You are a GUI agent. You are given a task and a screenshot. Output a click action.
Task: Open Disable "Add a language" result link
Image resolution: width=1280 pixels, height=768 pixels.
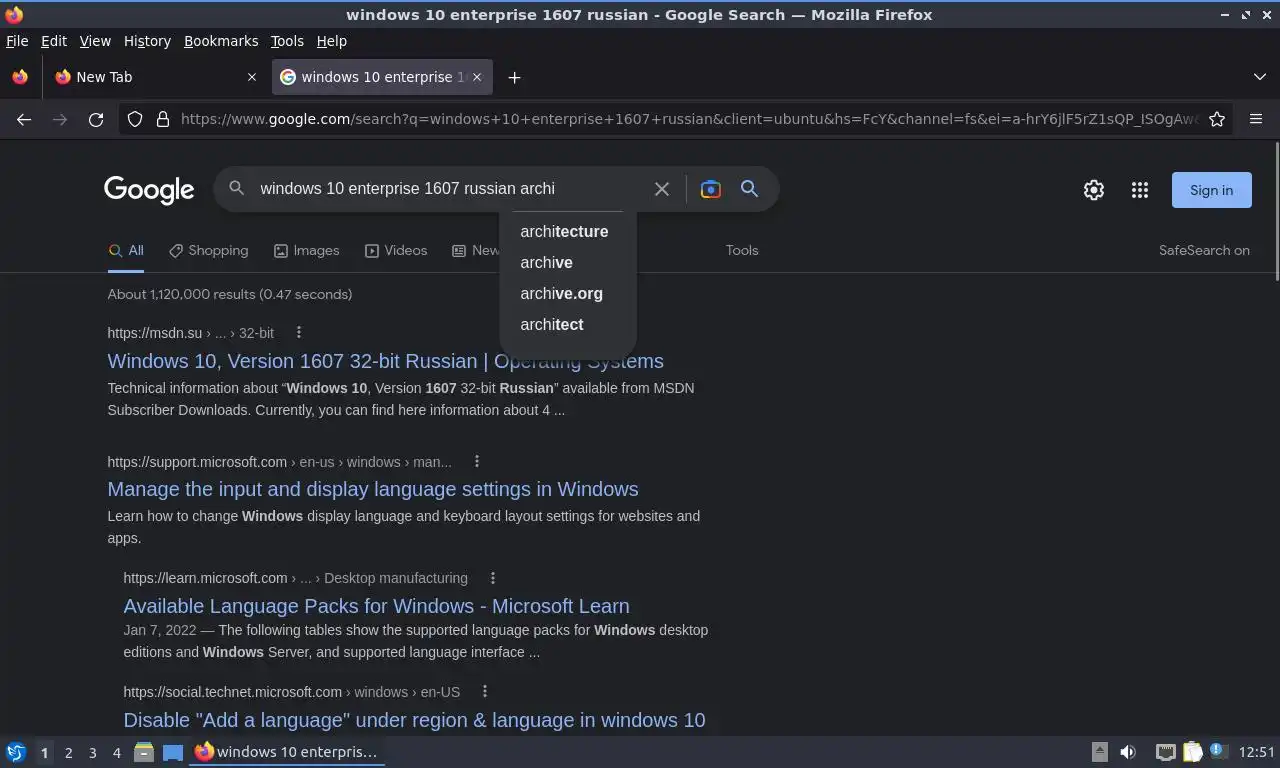pyautogui.click(x=414, y=720)
